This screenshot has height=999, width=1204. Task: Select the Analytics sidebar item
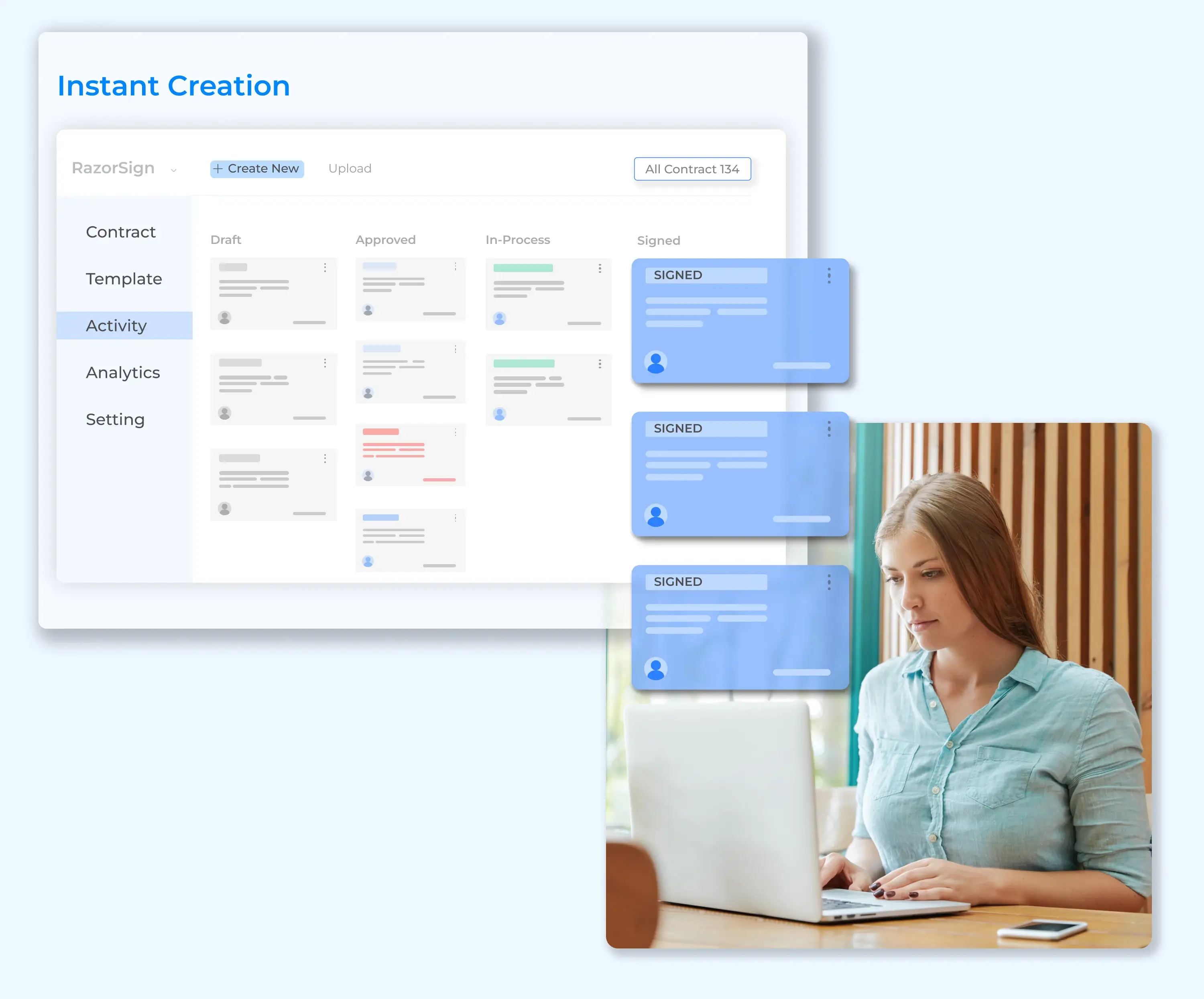pyautogui.click(x=123, y=372)
